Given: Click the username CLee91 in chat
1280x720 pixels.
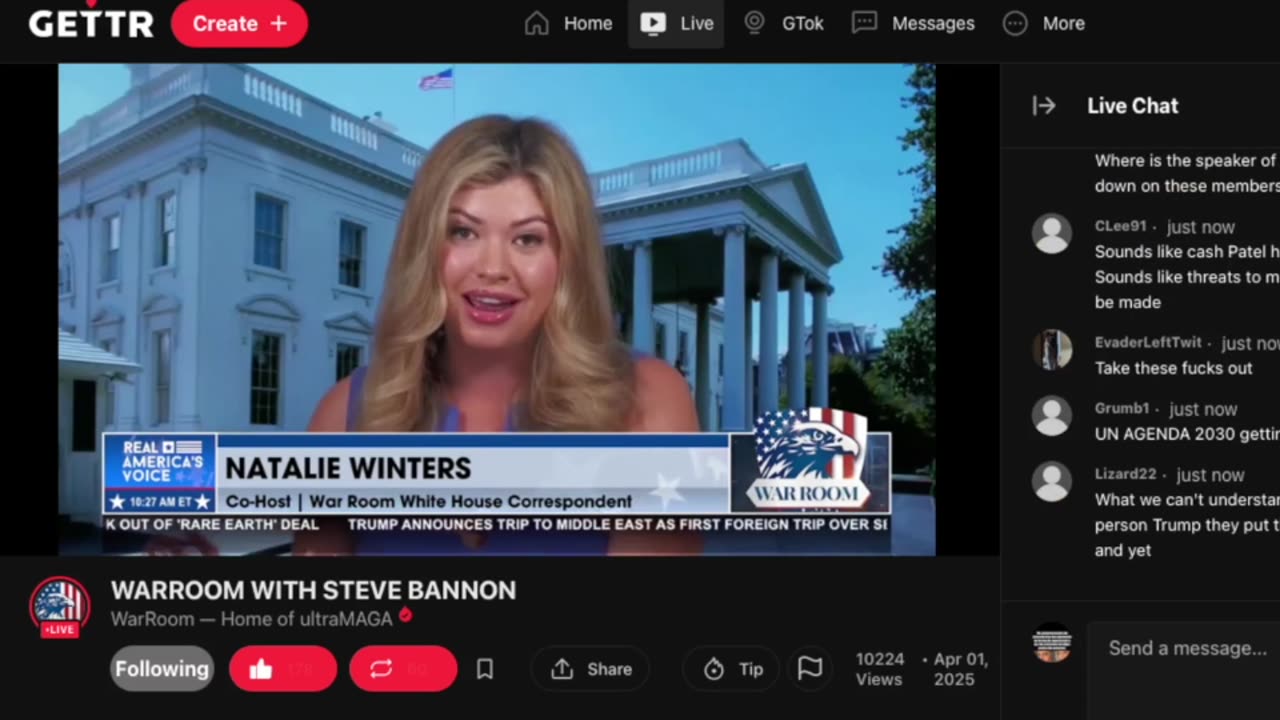Looking at the screenshot, I should coord(1120,226).
